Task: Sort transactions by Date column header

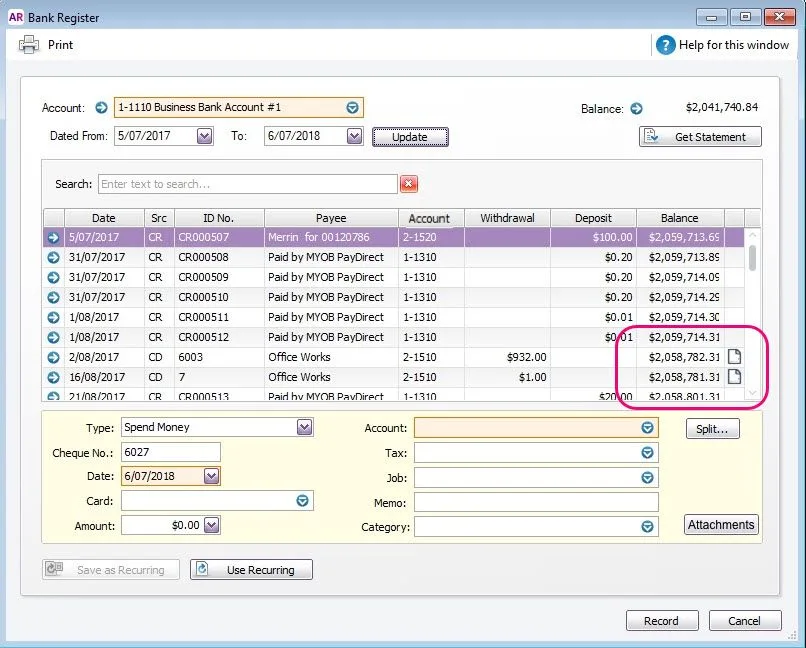Action: click(104, 218)
